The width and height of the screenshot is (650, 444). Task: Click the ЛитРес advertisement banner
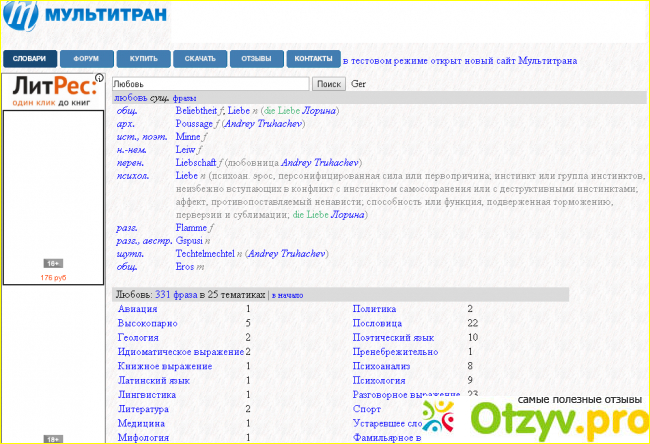pos(53,178)
